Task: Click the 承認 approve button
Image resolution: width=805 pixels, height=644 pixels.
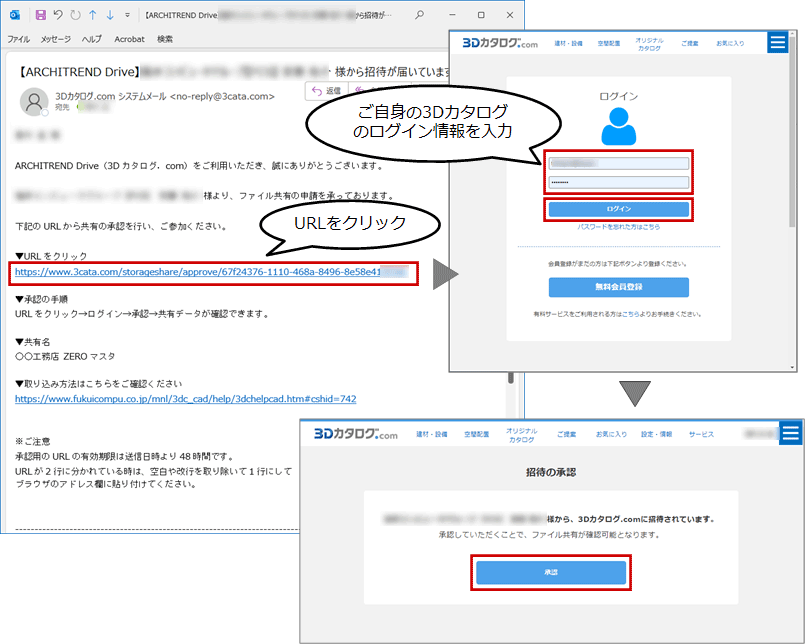Action: click(551, 572)
